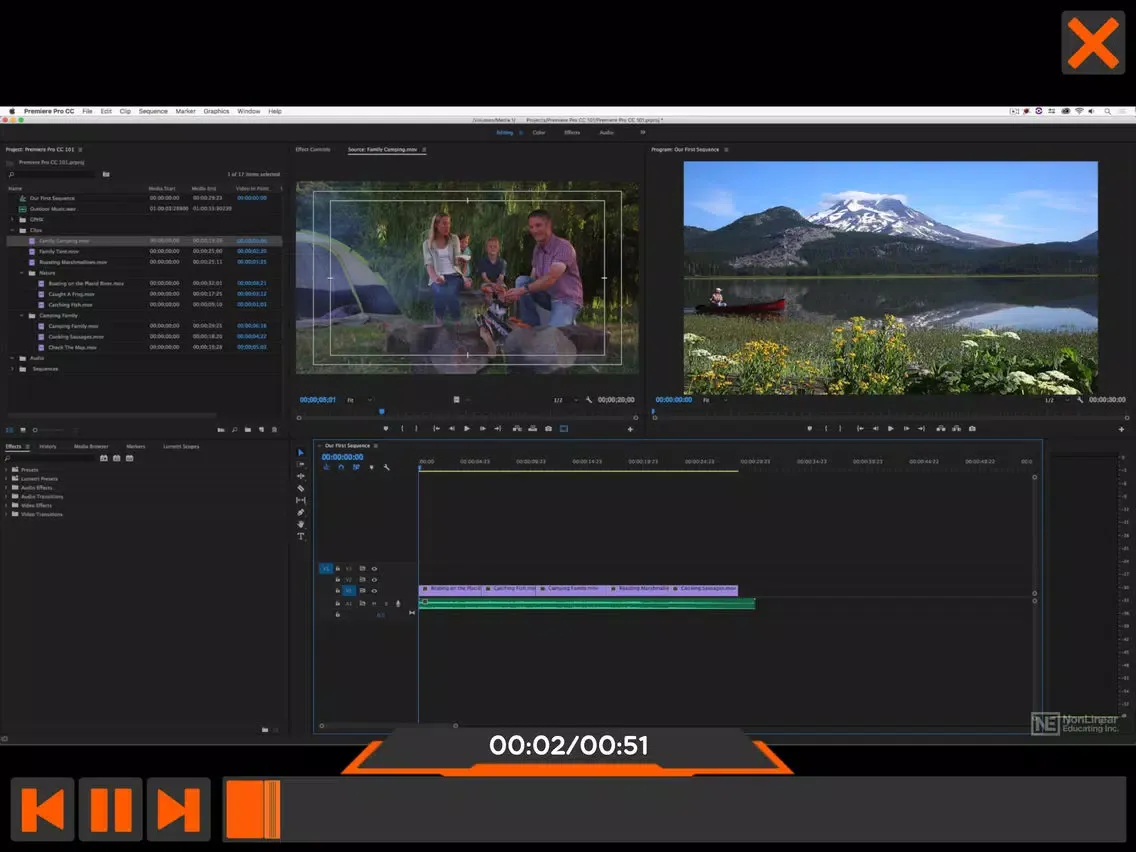Toggle nest insert mode in timeline header
Viewport: 1136px width, 852px height.
point(327,467)
